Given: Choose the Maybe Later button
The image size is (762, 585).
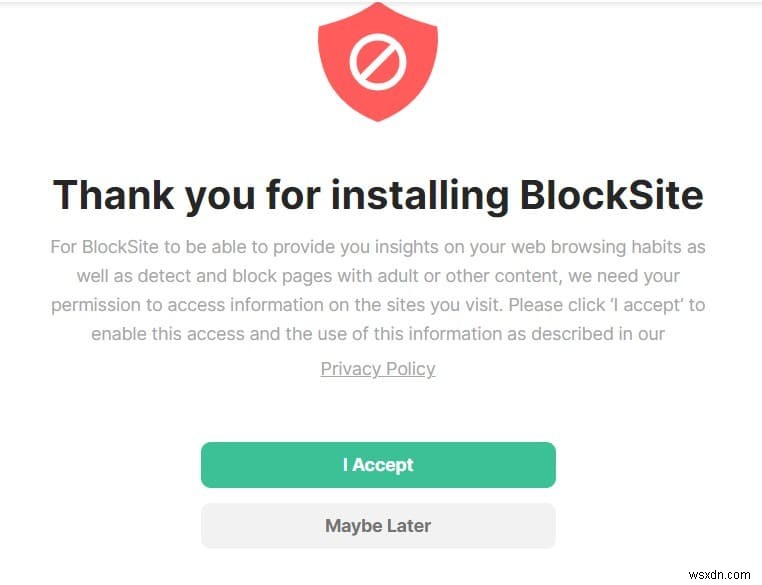Looking at the screenshot, I should tap(378, 525).
